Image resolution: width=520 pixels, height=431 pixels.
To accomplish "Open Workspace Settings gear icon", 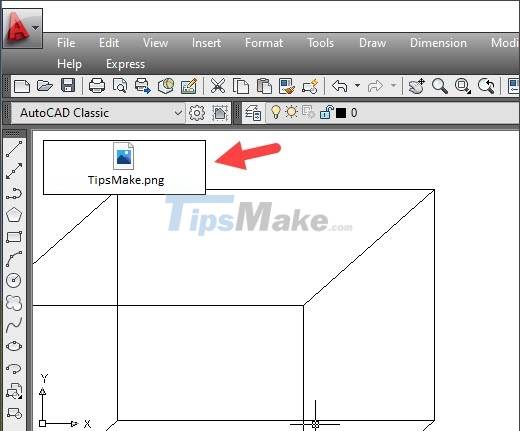I will click(197, 113).
